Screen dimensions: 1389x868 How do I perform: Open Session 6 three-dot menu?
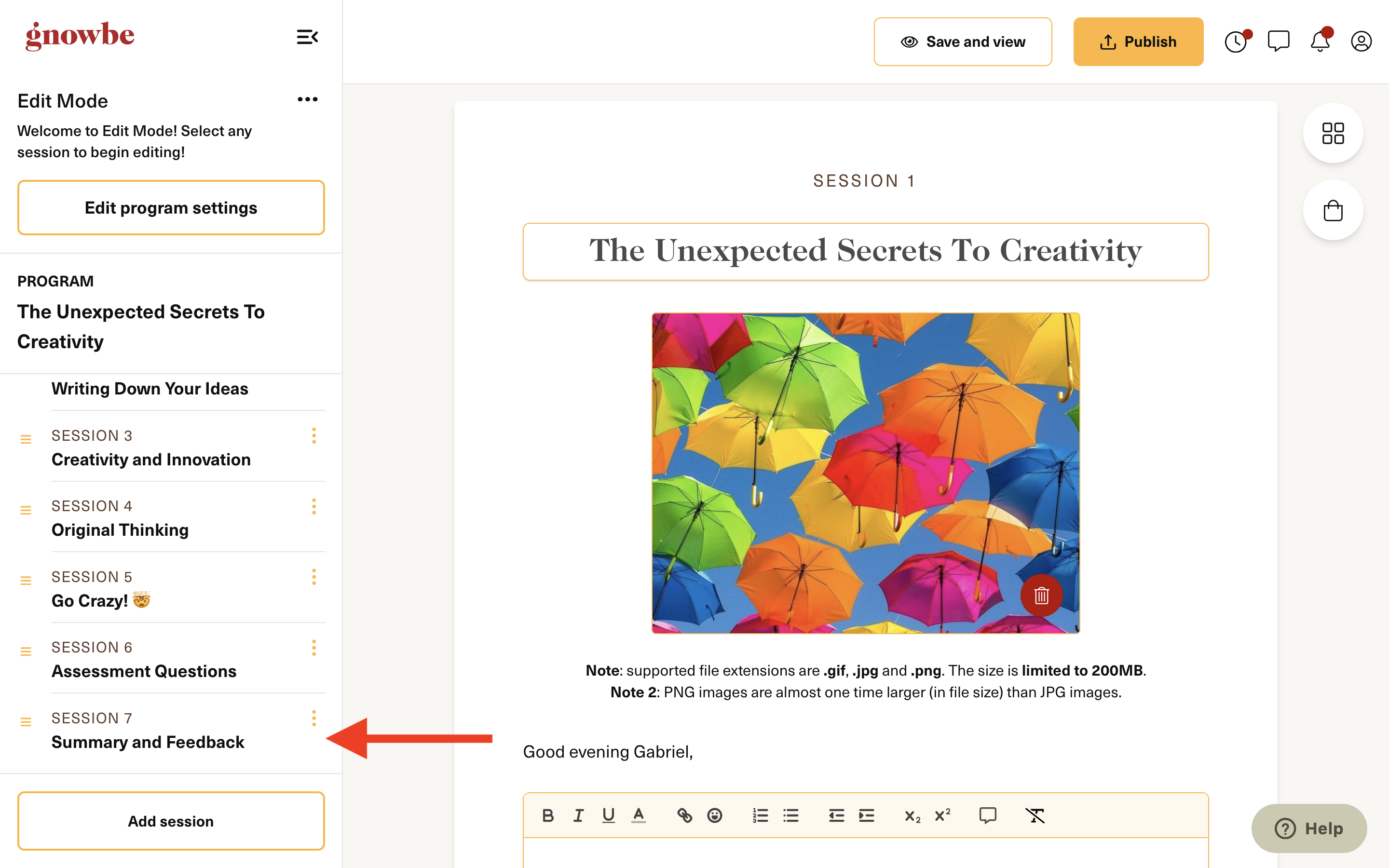(314, 648)
